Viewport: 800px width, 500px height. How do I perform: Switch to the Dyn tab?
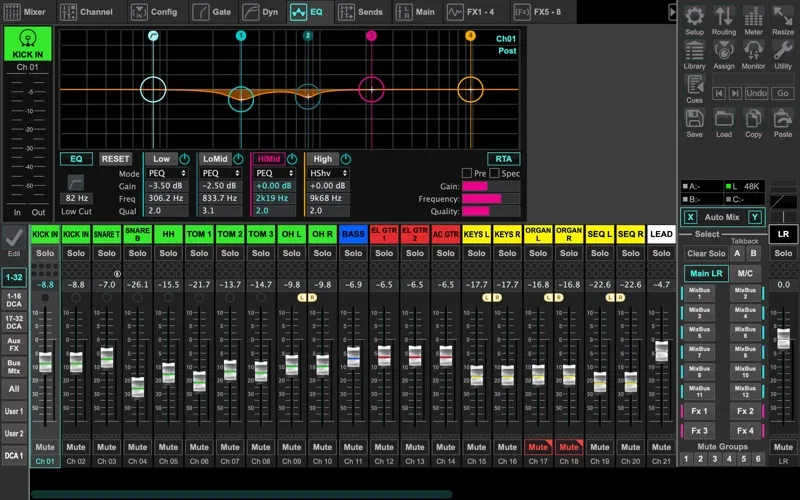[261, 12]
